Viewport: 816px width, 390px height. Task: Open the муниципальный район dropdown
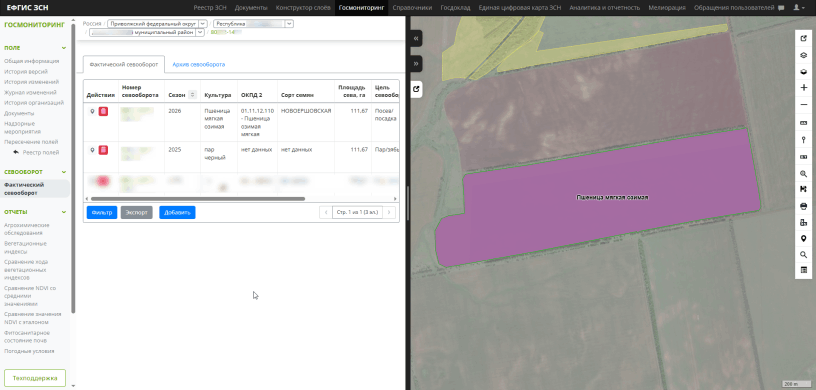tap(146, 32)
